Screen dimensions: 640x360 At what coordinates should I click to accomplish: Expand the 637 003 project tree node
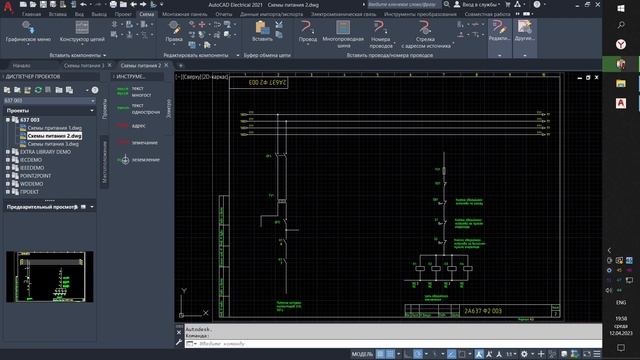click(8, 120)
